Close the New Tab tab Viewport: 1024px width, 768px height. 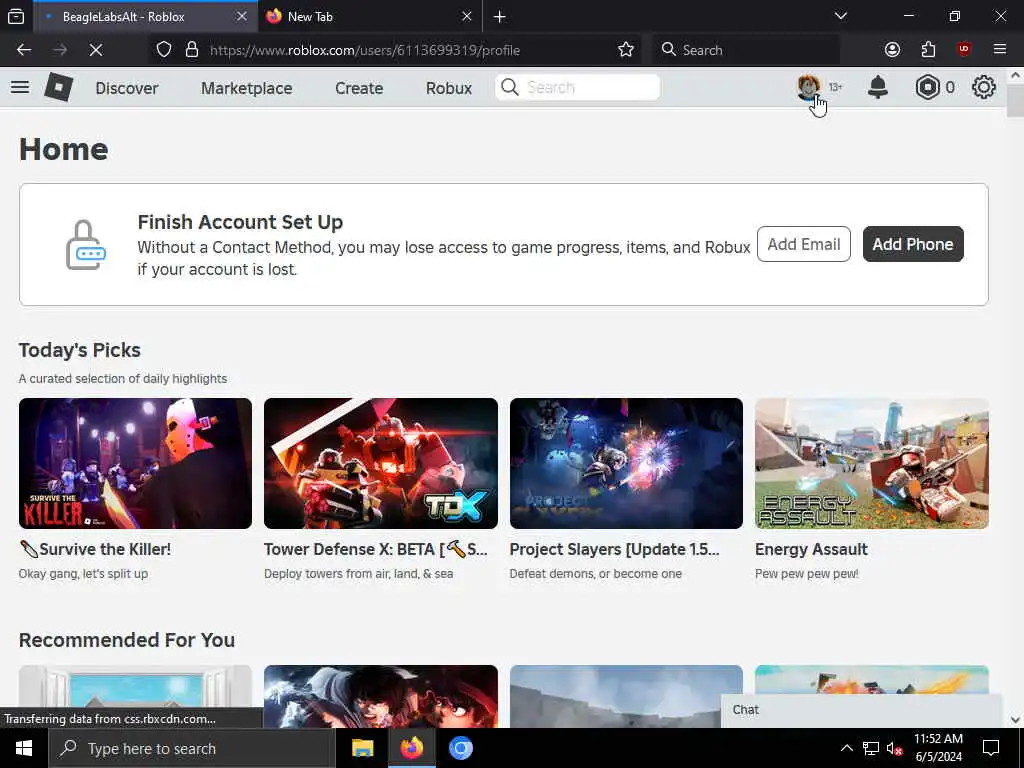[x=466, y=16]
